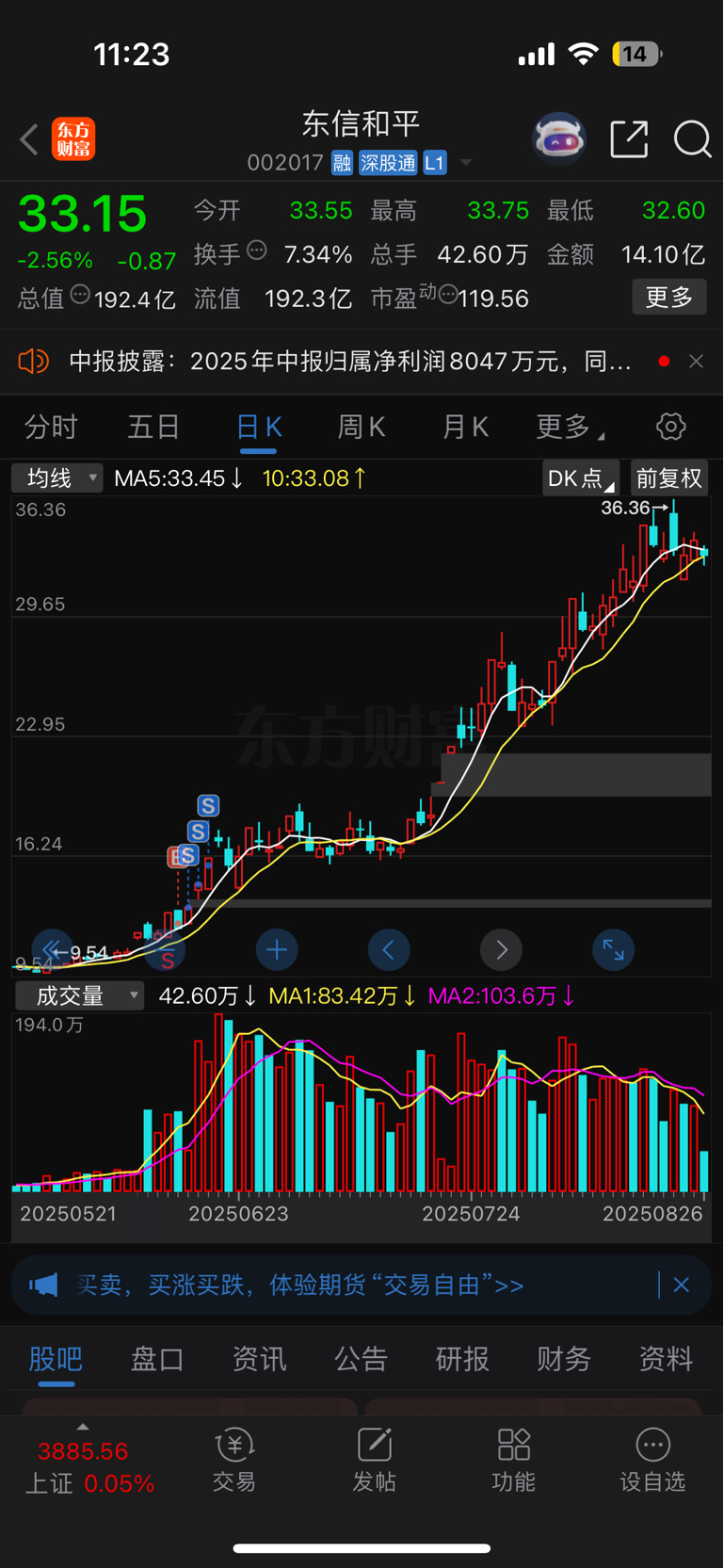The height and width of the screenshot is (1568, 724).
Task: Tap the futures ad megaphone icon
Action: point(43,1285)
